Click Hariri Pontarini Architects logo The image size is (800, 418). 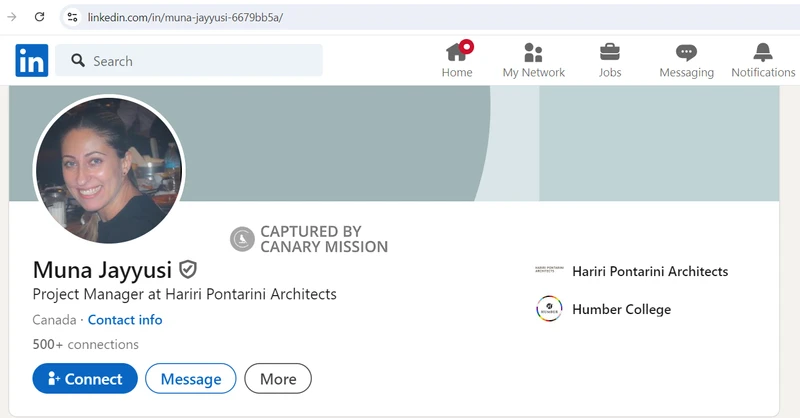pyautogui.click(x=549, y=270)
